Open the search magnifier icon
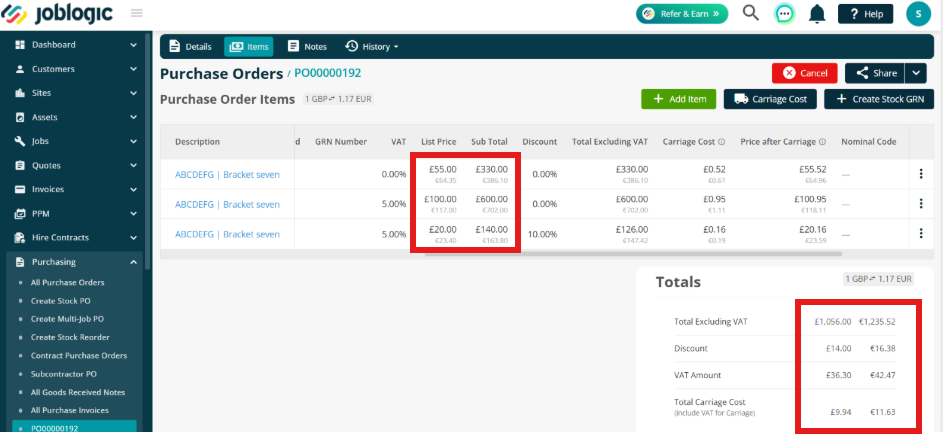 (x=751, y=13)
